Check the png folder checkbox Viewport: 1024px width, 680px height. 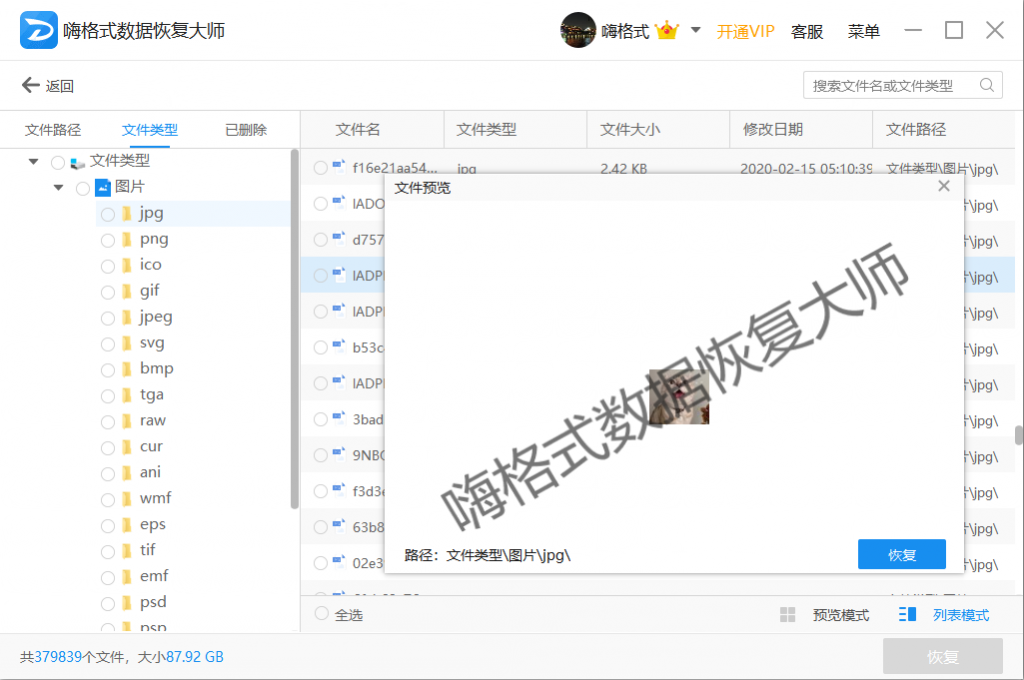click(108, 240)
